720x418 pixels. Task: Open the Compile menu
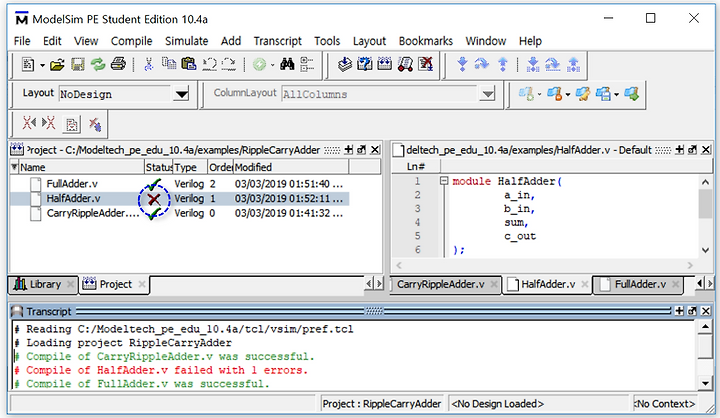click(x=131, y=41)
